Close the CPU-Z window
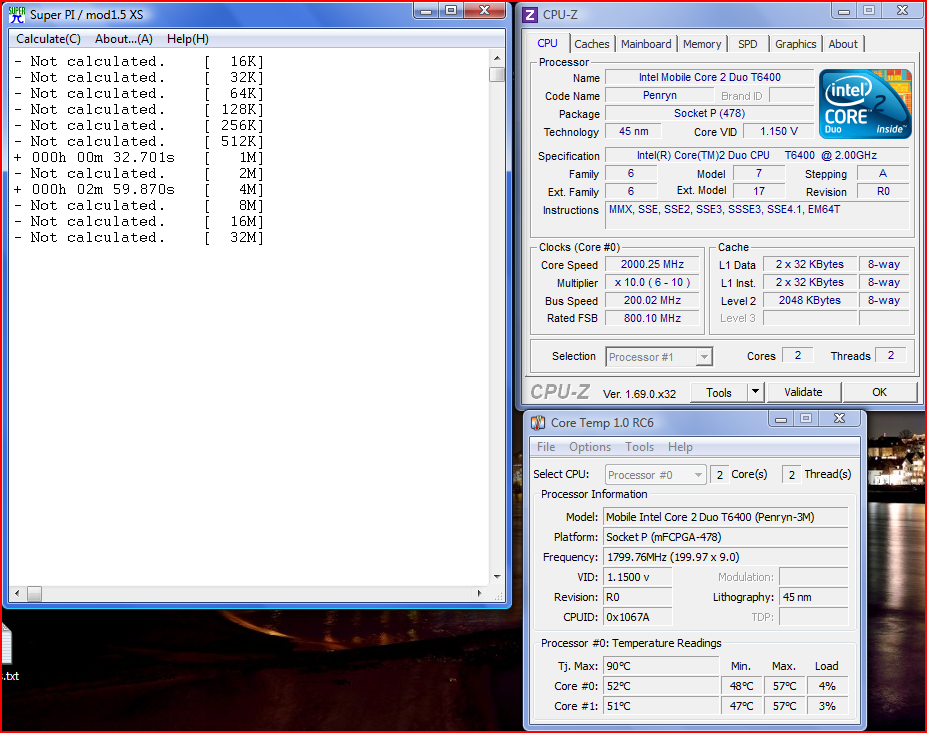 (x=903, y=11)
